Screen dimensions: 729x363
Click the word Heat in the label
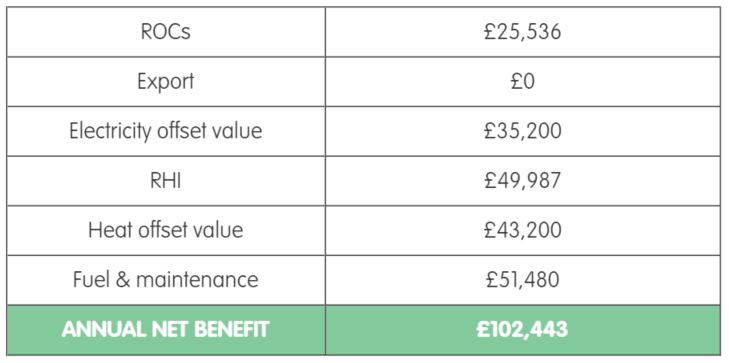coord(108,230)
